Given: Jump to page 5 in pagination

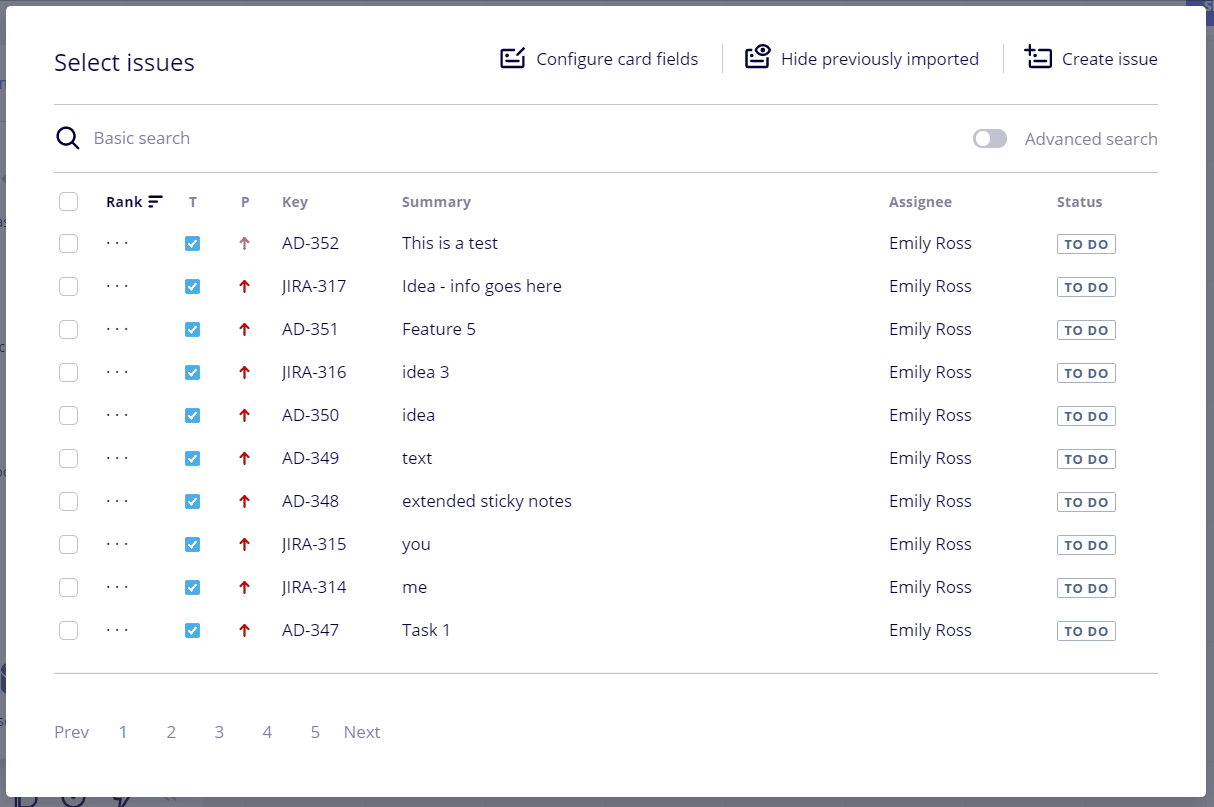Looking at the screenshot, I should (x=315, y=732).
